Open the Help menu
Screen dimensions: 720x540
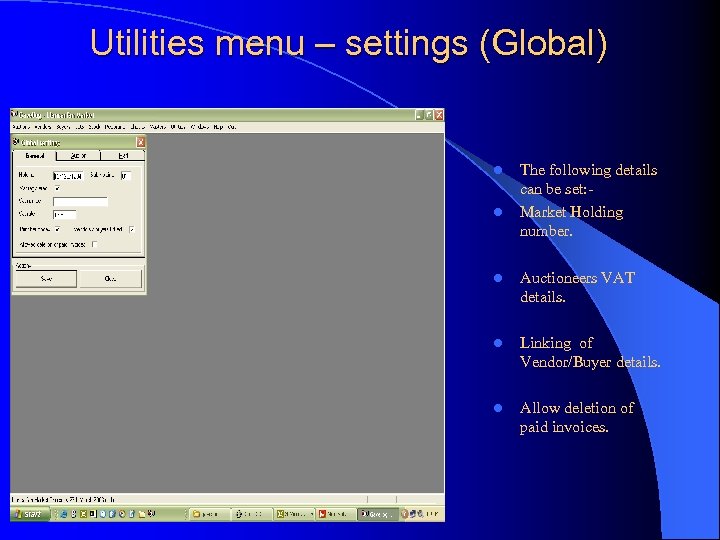[218, 127]
